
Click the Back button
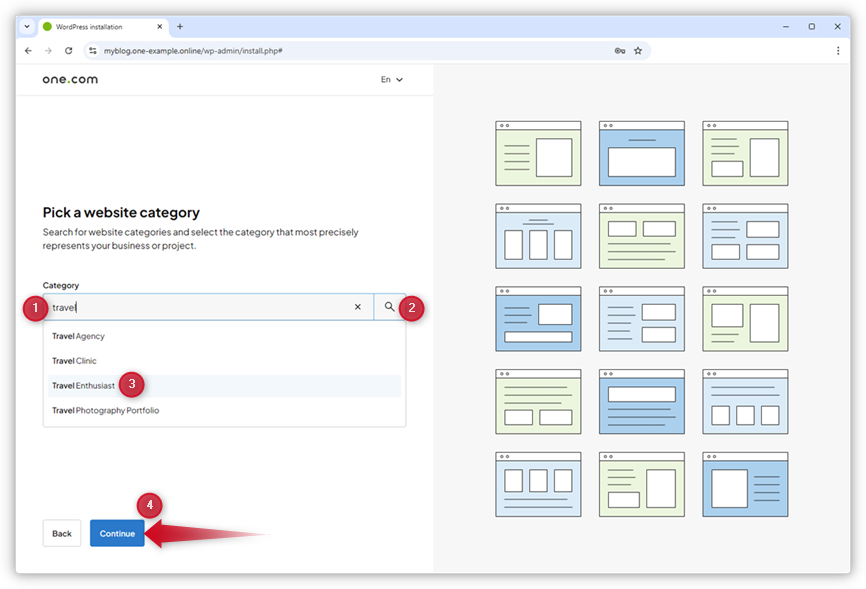pyautogui.click(x=61, y=533)
